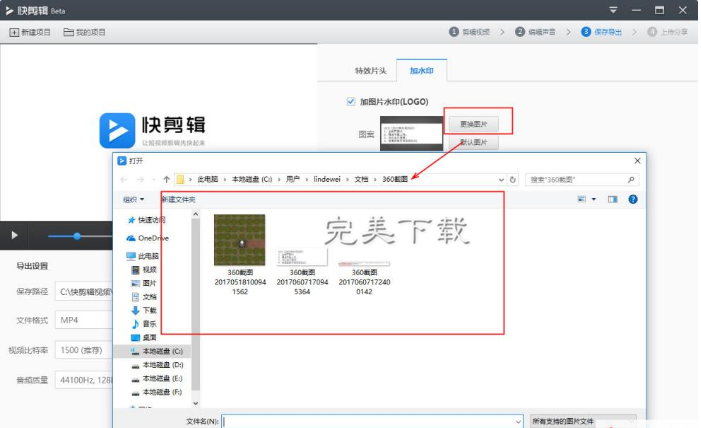Click the forward navigation arrow in dialog
The width and height of the screenshot is (701, 428).
tap(140, 179)
